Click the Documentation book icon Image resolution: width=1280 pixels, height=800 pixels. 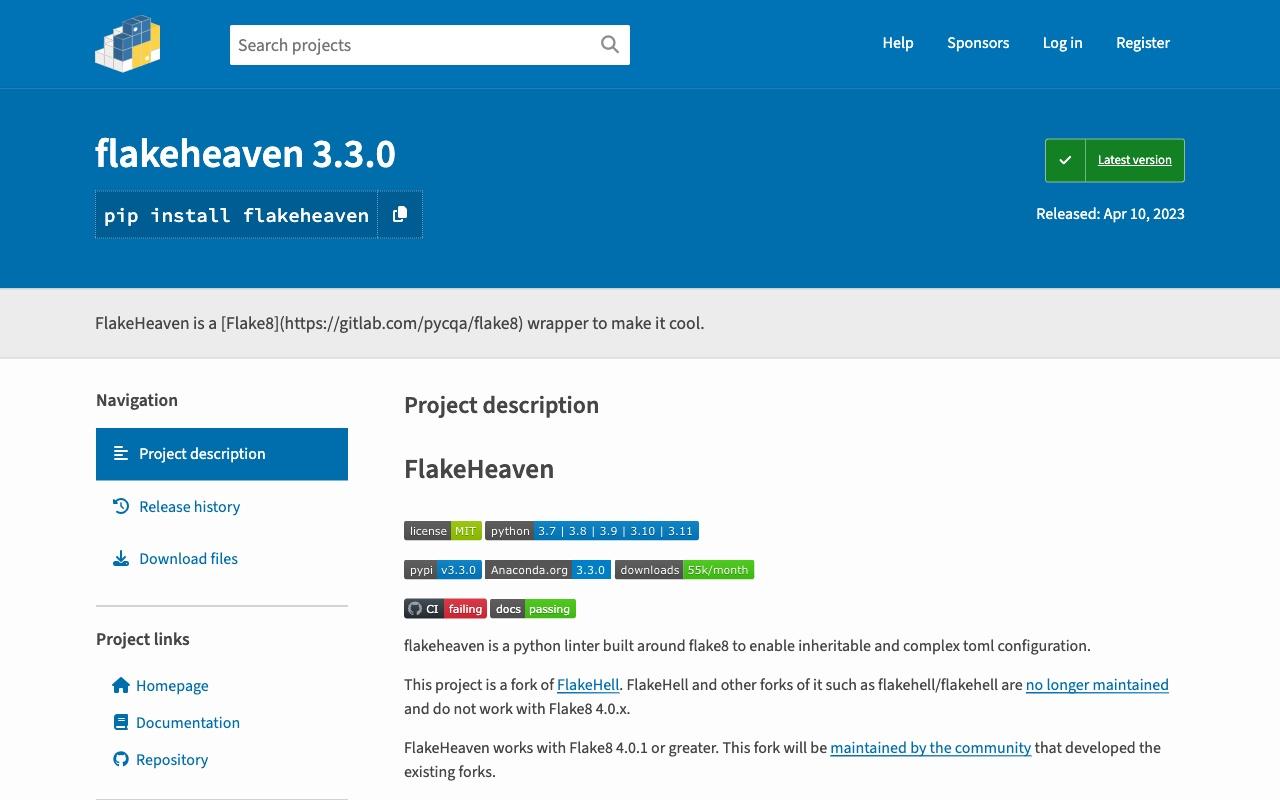point(121,722)
